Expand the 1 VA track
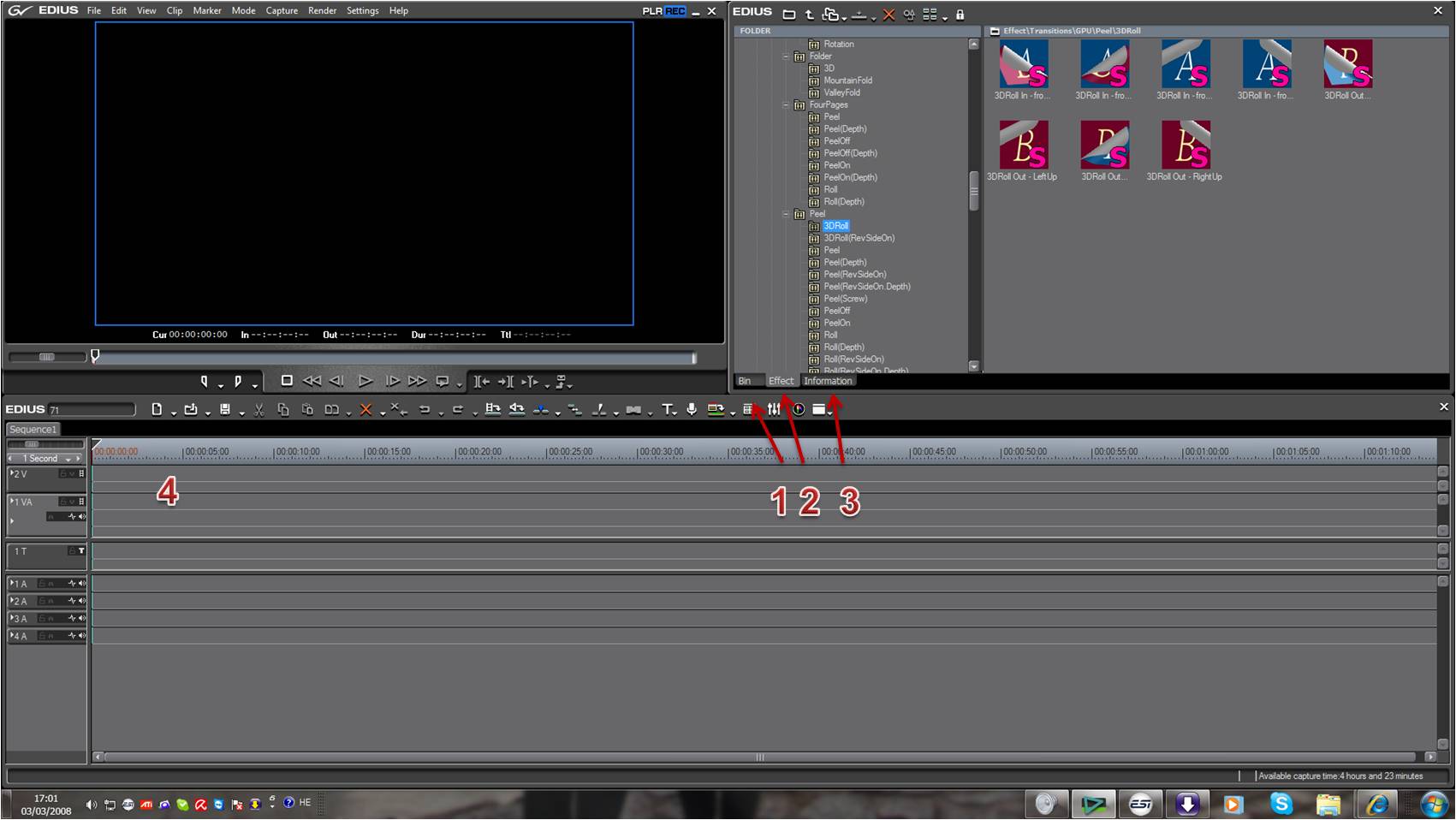This screenshot has height=820, width=1456. (11, 501)
